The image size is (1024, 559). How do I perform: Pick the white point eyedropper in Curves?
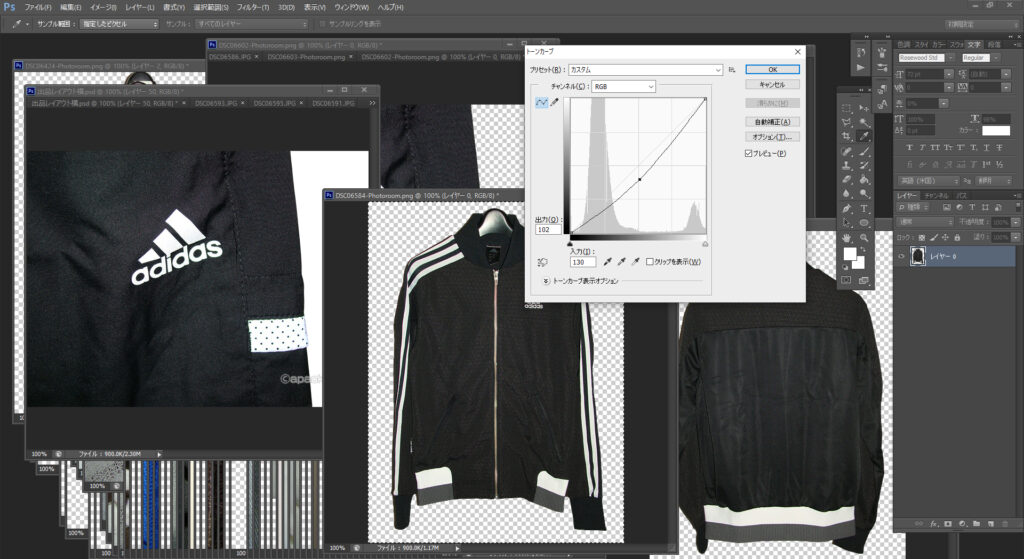tap(635, 262)
